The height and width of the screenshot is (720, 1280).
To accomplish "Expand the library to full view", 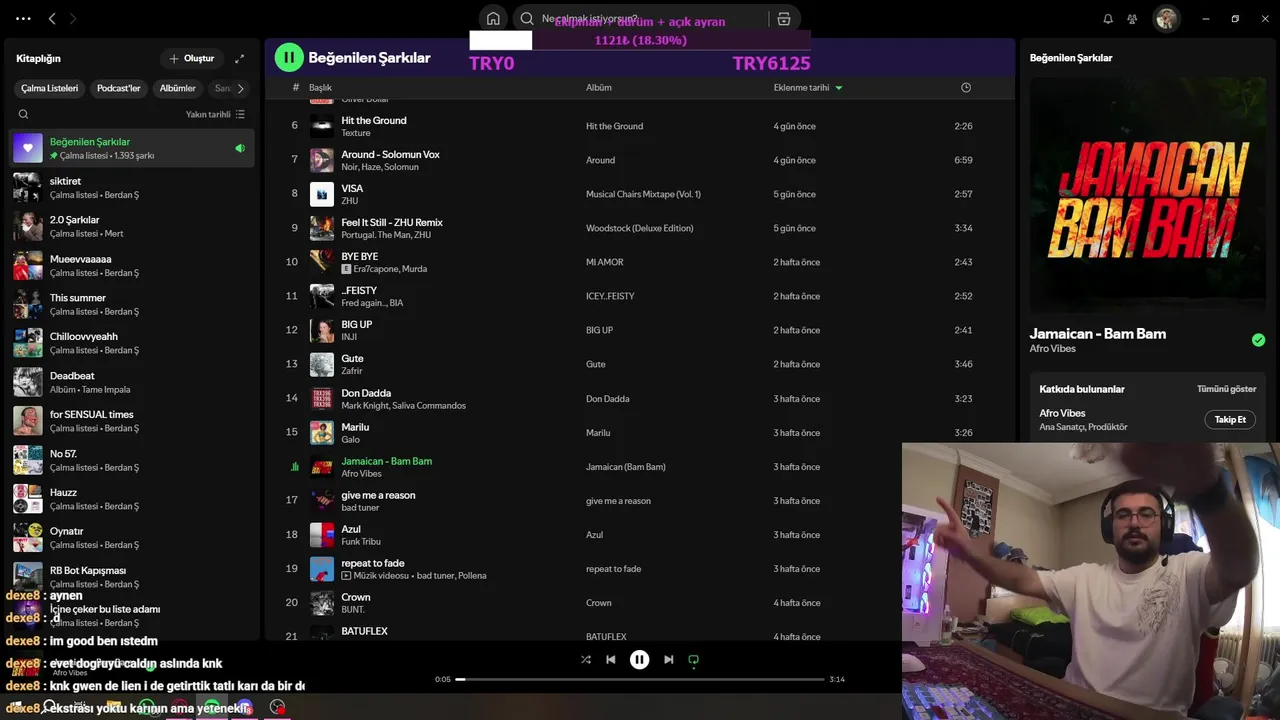I will pyautogui.click(x=239, y=59).
